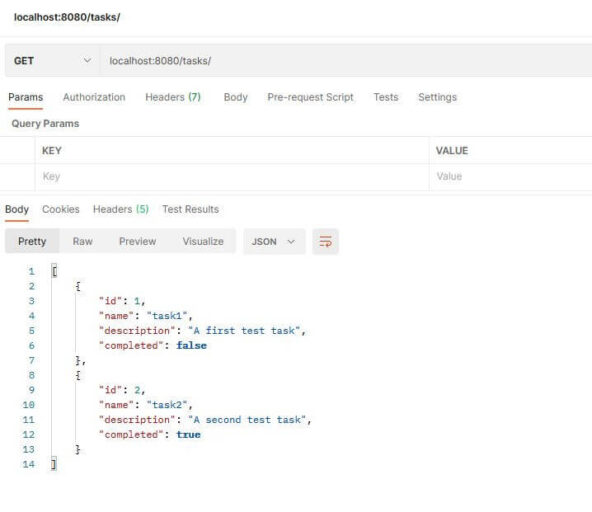Toggle the word wrap lines icon
Image resolution: width=592 pixels, height=512 pixels.
tap(325, 241)
